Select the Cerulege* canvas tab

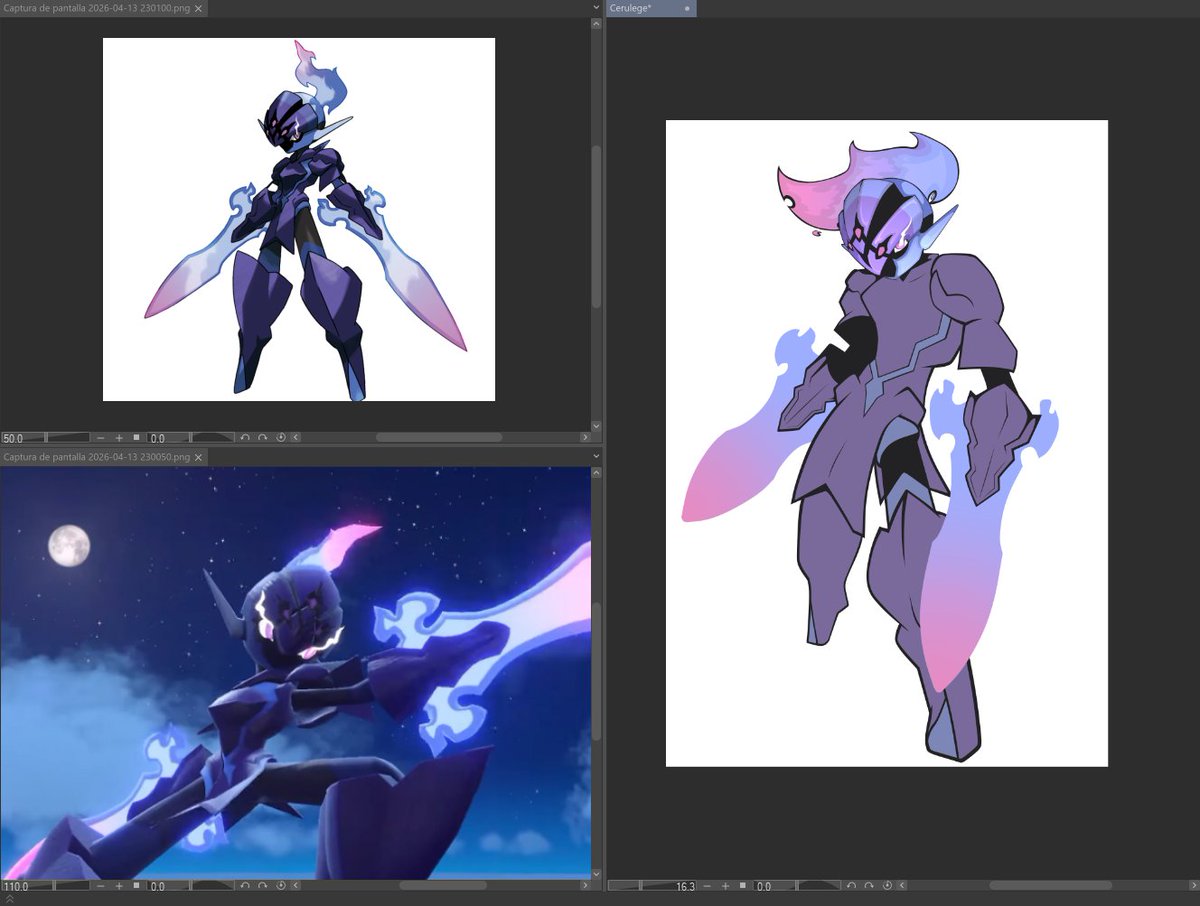tap(649, 8)
